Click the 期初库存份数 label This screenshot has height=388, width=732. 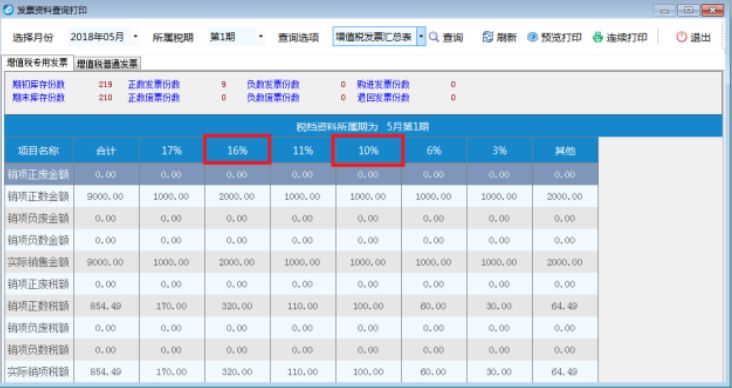(39, 85)
